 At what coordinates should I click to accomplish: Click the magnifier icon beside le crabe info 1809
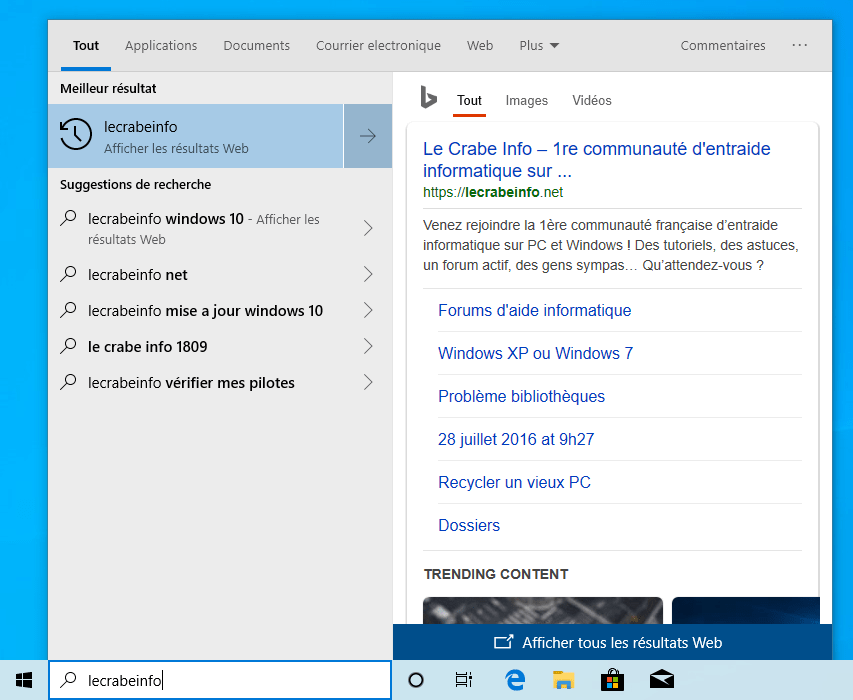69,345
